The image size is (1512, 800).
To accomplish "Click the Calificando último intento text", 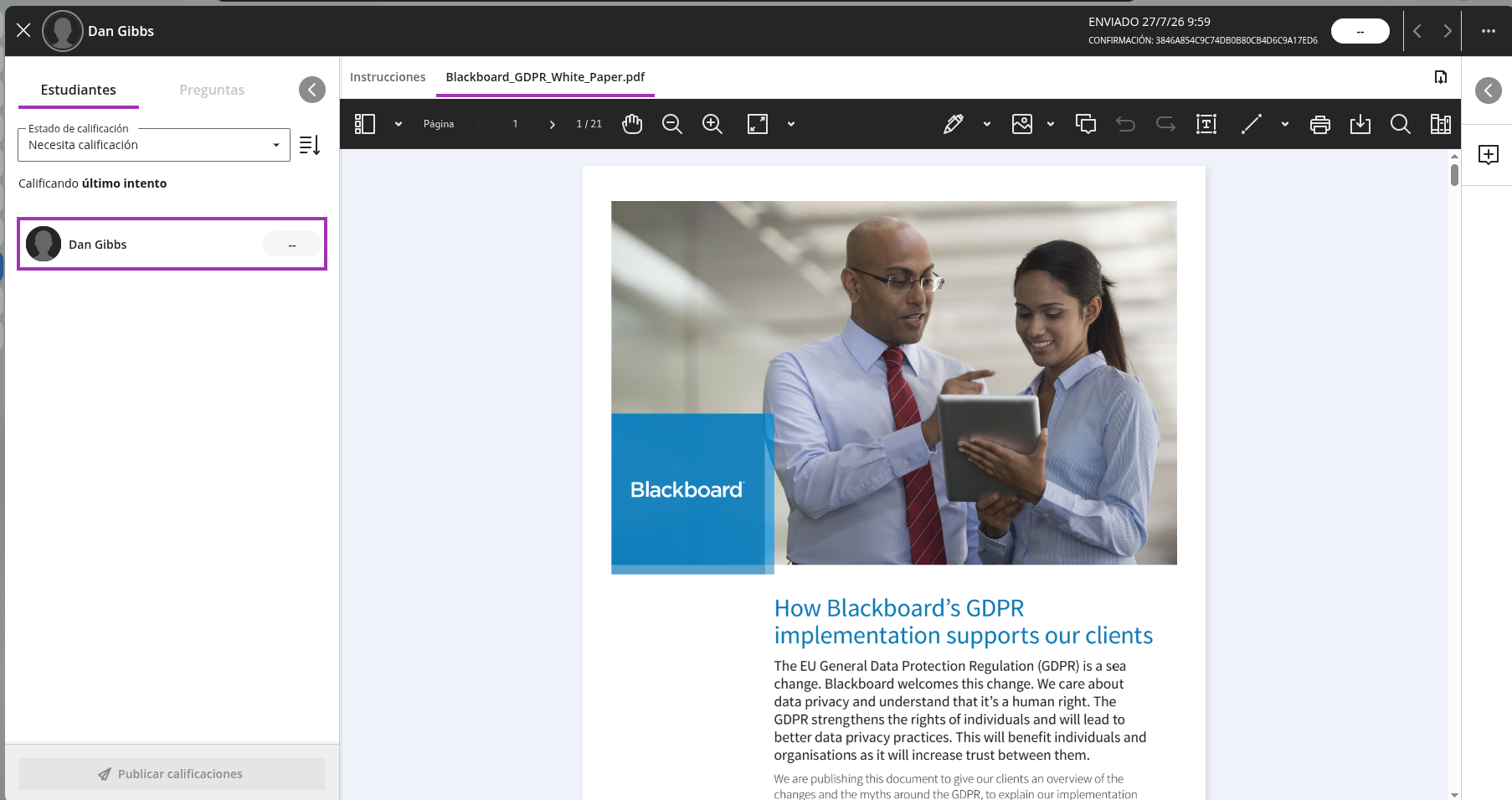I will pyautogui.click(x=93, y=183).
